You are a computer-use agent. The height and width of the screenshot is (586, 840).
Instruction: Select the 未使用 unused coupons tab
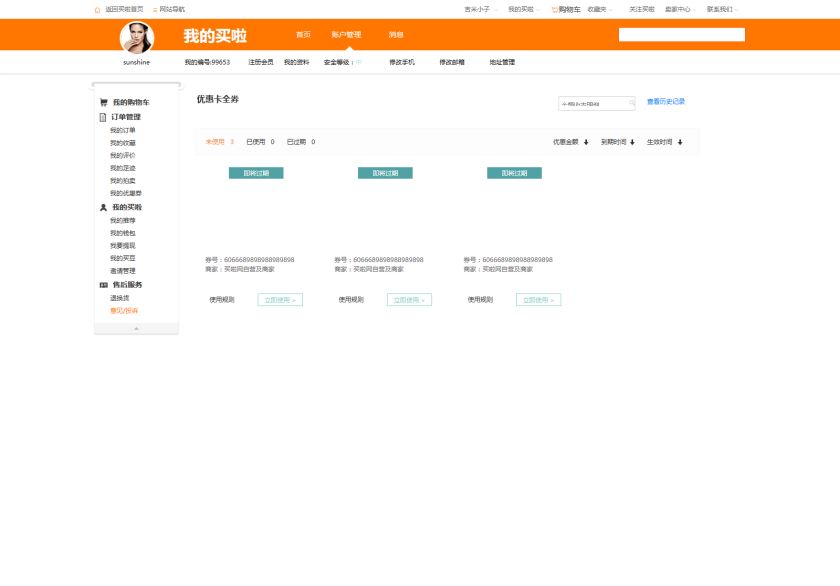pos(220,142)
